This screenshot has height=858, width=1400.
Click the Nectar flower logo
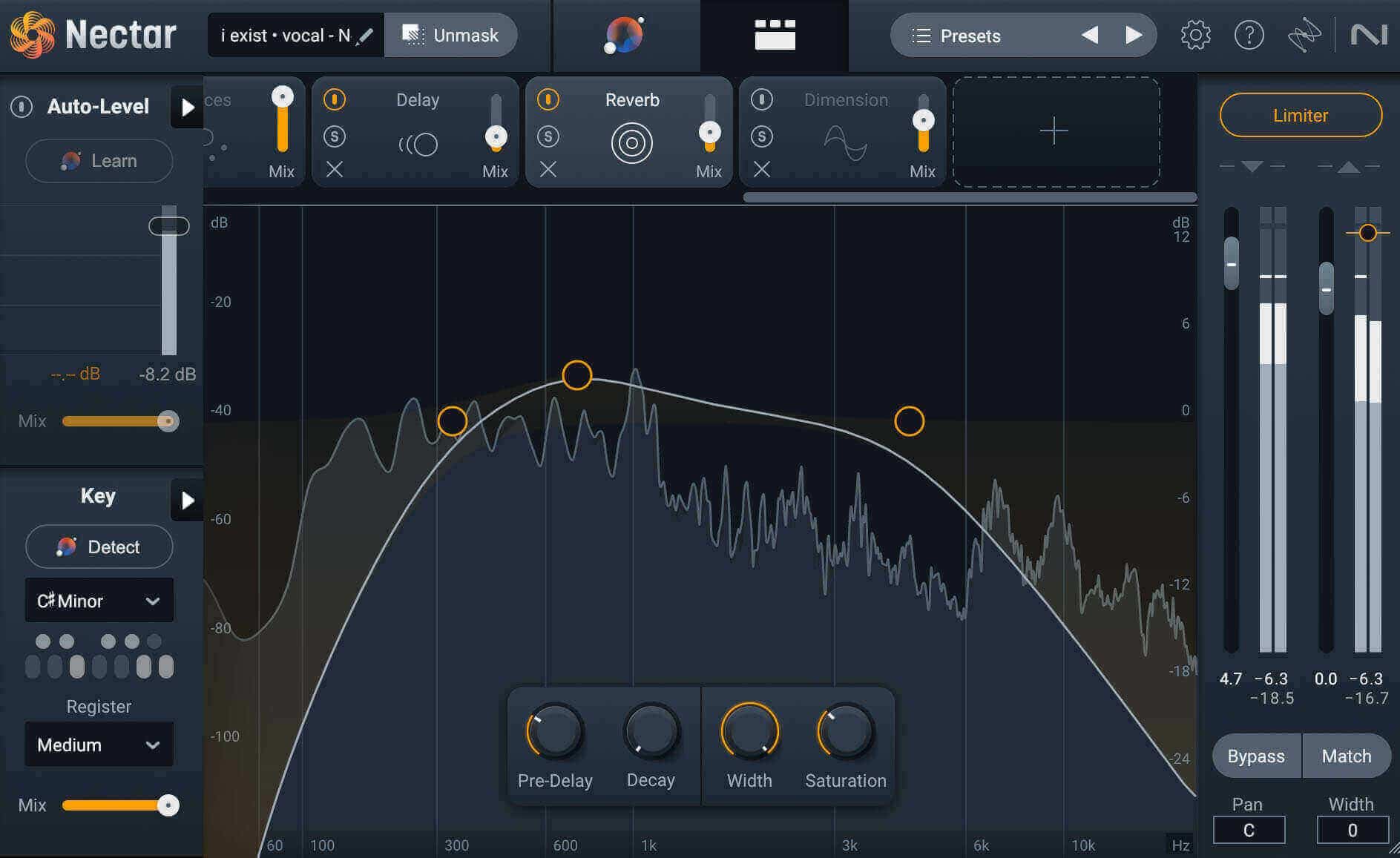pyautogui.click(x=32, y=35)
